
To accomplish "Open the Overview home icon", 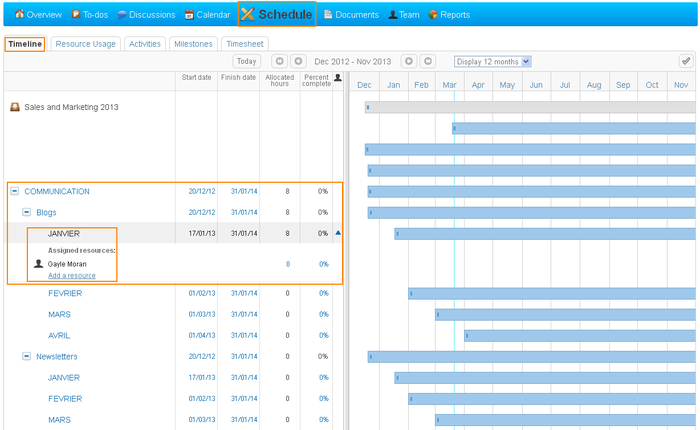I will [19, 14].
